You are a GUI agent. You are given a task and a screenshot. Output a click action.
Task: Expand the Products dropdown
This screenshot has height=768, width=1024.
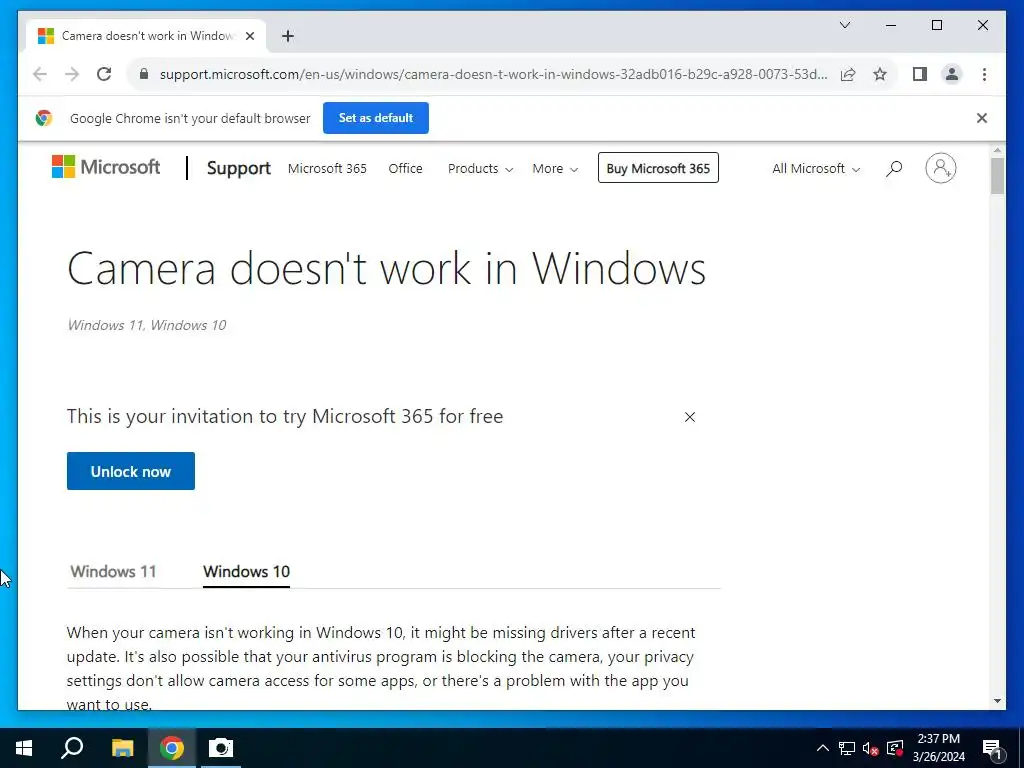click(x=480, y=168)
